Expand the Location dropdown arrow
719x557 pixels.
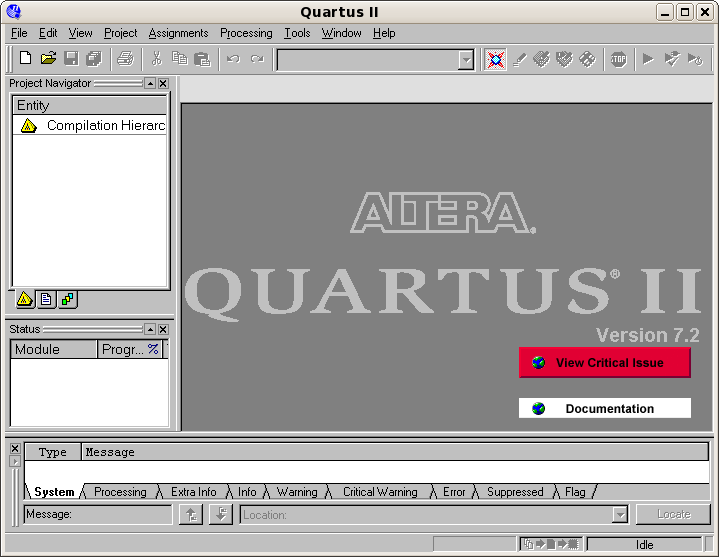pos(619,515)
